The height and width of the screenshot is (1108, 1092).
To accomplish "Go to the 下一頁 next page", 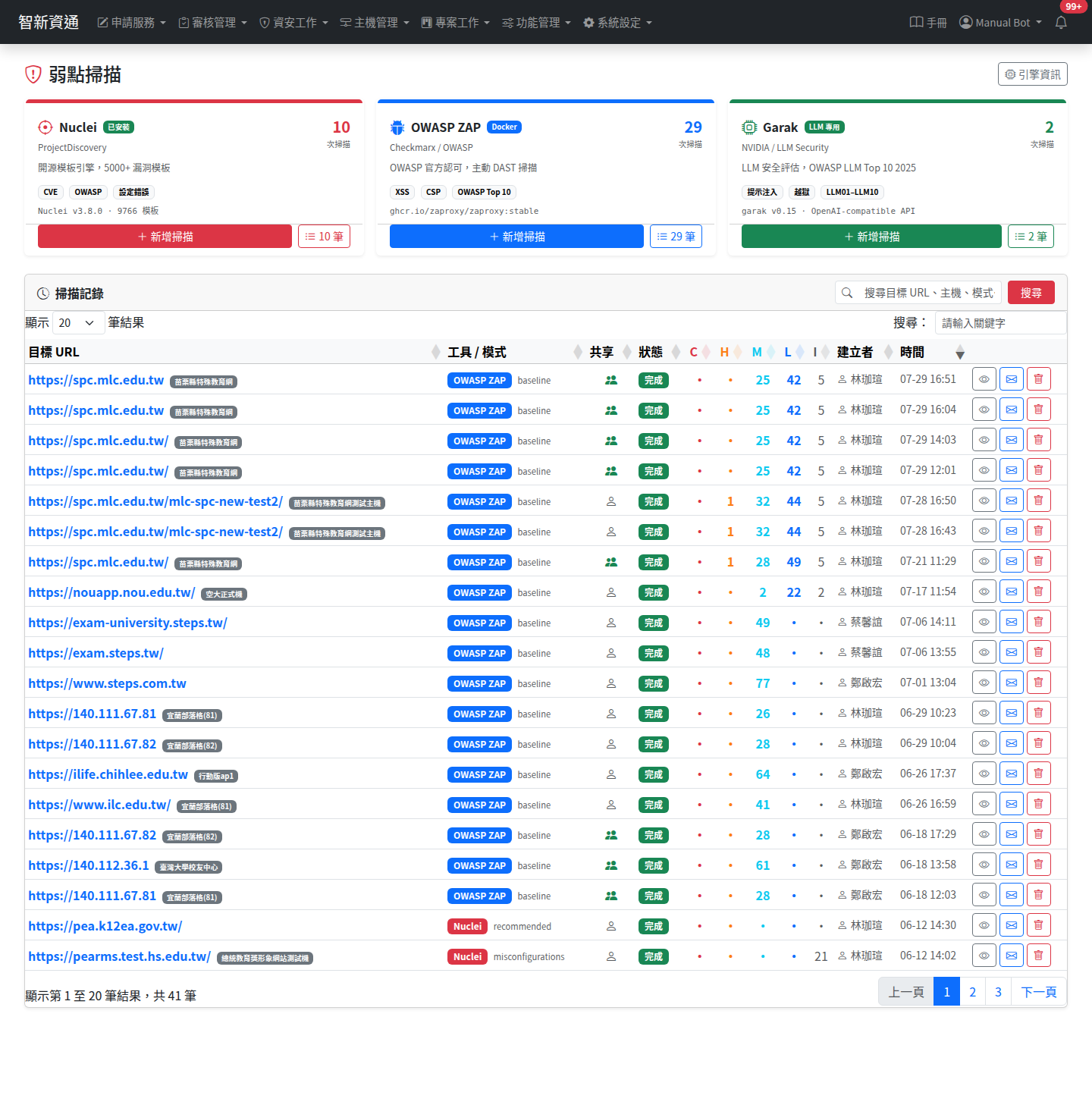I will [1039, 992].
